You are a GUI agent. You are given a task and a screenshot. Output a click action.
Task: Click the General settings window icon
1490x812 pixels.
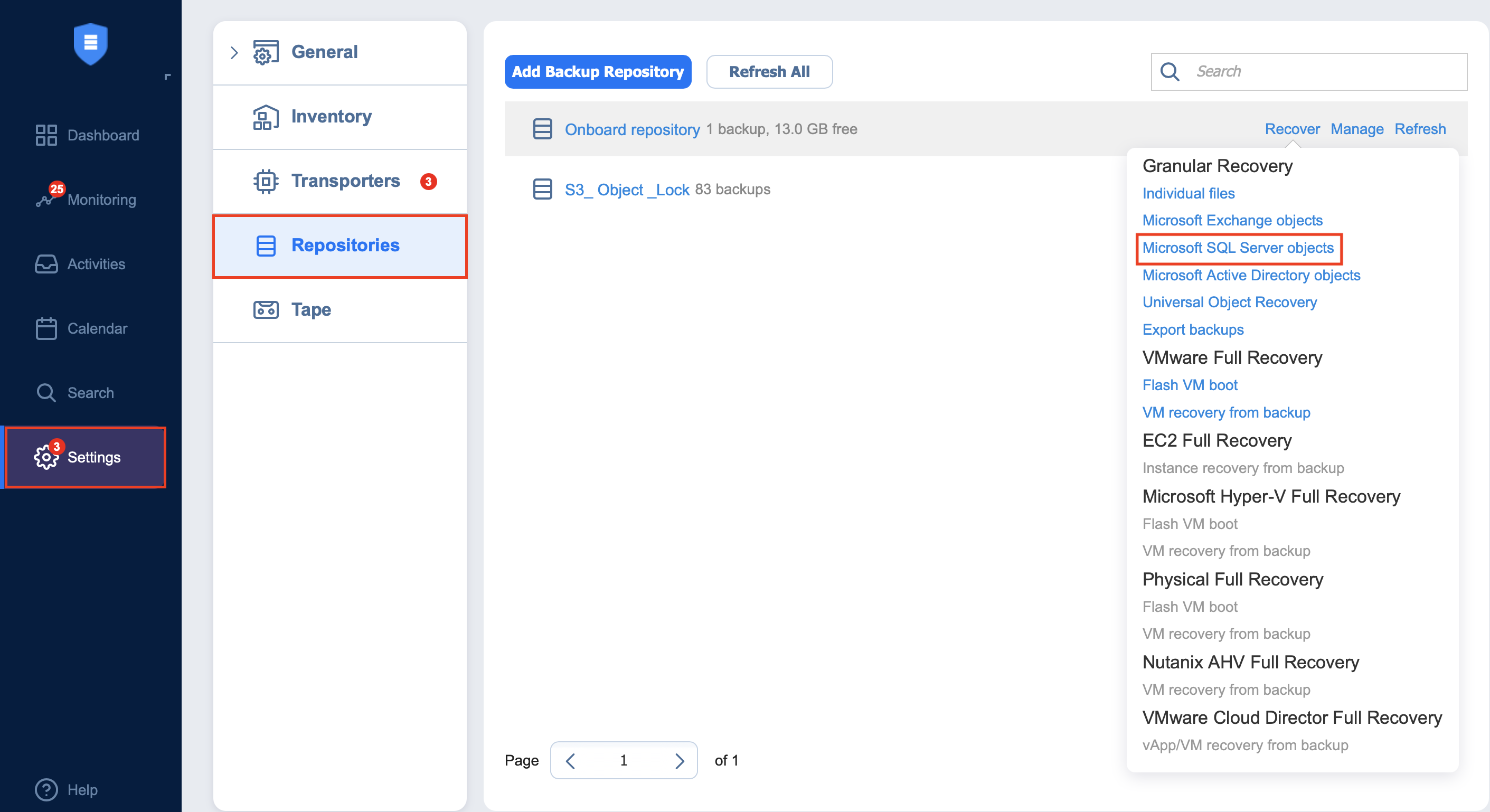click(x=266, y=53)
